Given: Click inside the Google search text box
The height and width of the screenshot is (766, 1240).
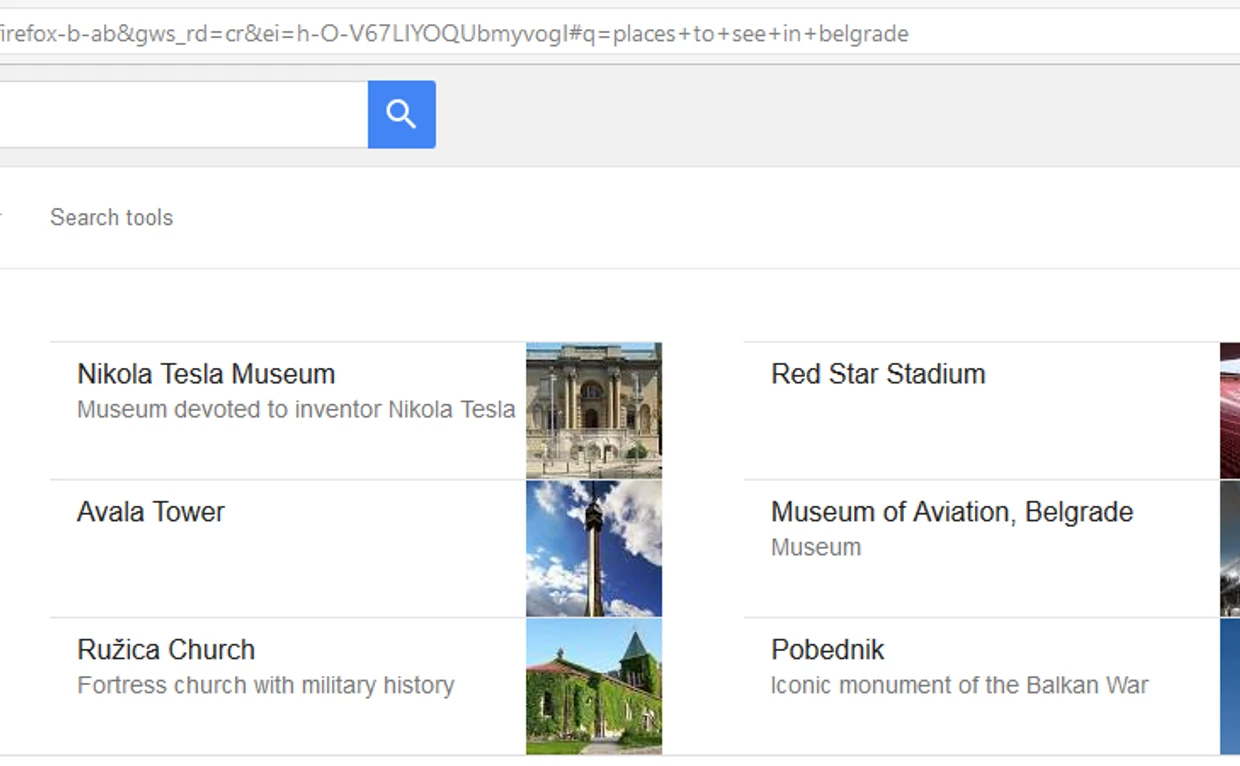Looking at the screenshot, I should click(180, 114).
